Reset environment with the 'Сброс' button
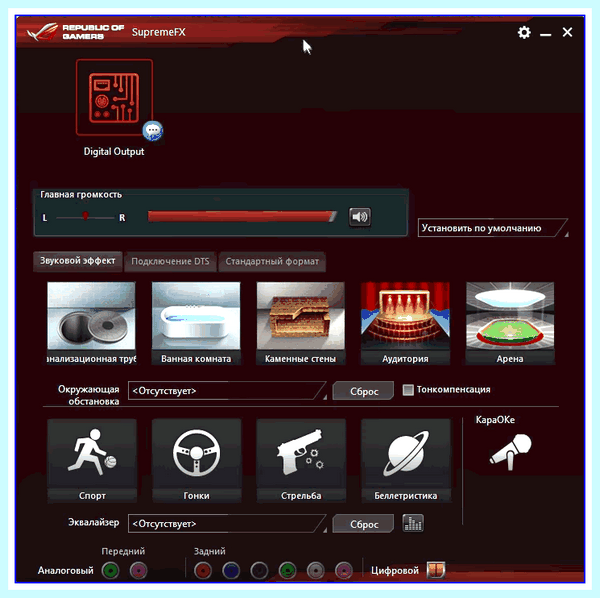The image size is (600, 598). tap(363, 391)
